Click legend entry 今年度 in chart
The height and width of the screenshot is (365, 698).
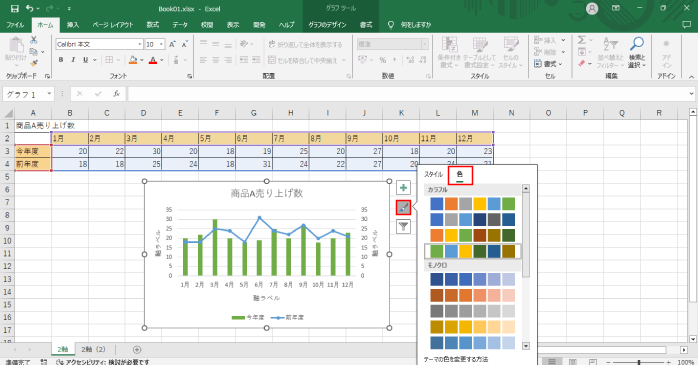[248, 317]
